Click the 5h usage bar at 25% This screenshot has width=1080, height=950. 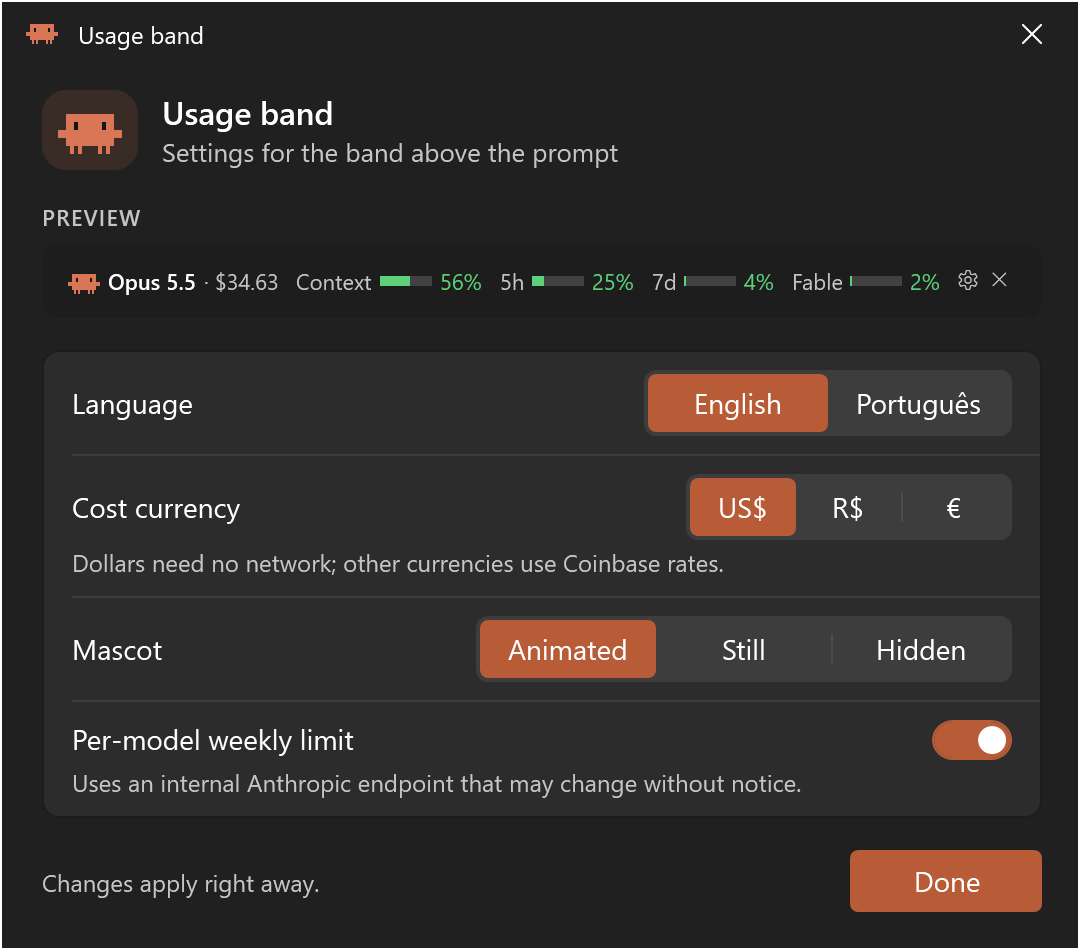tap(558, 281)
